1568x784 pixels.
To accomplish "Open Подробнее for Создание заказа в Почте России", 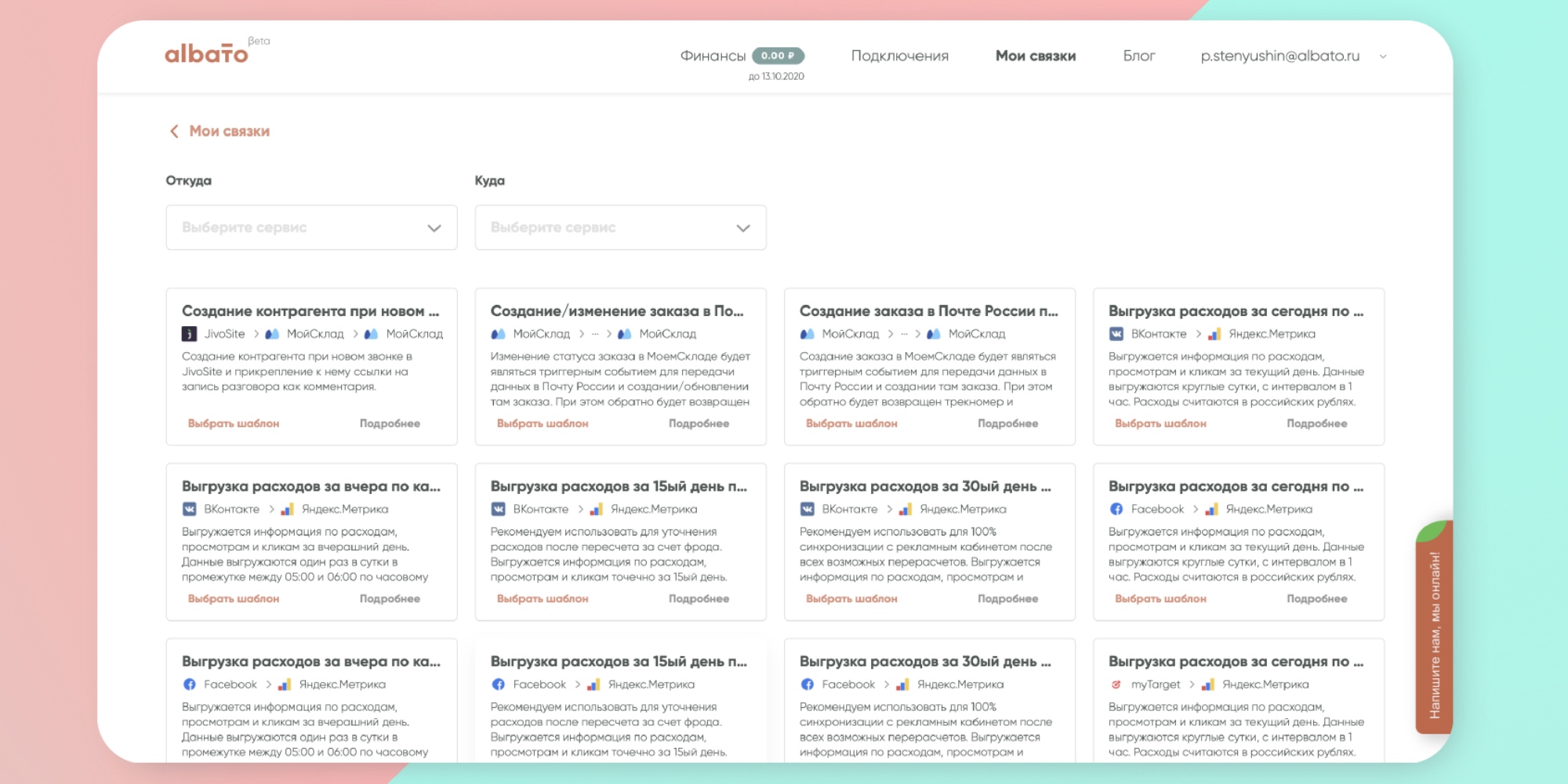I will (1007, 423).
